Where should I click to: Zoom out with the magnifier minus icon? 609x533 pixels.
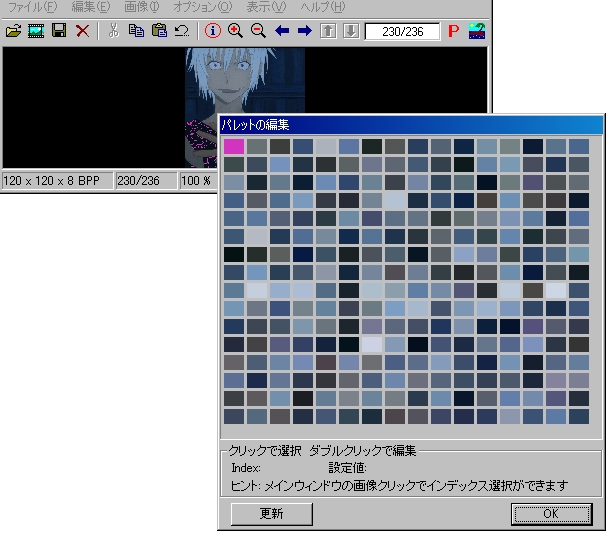point(258,31)
